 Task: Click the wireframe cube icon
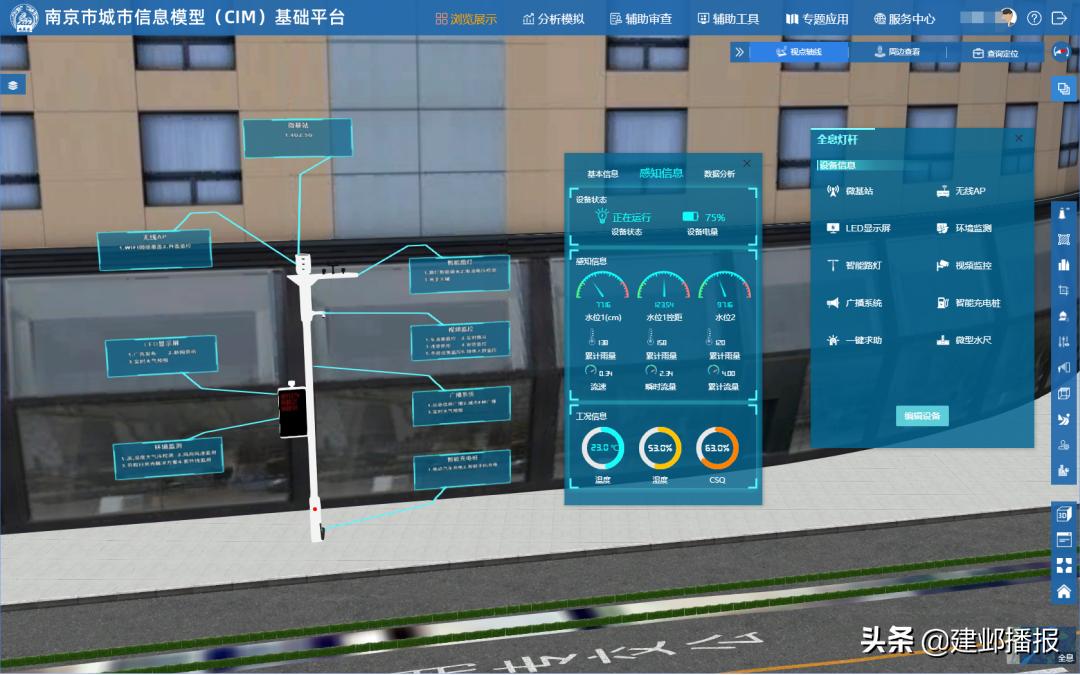1063,393
